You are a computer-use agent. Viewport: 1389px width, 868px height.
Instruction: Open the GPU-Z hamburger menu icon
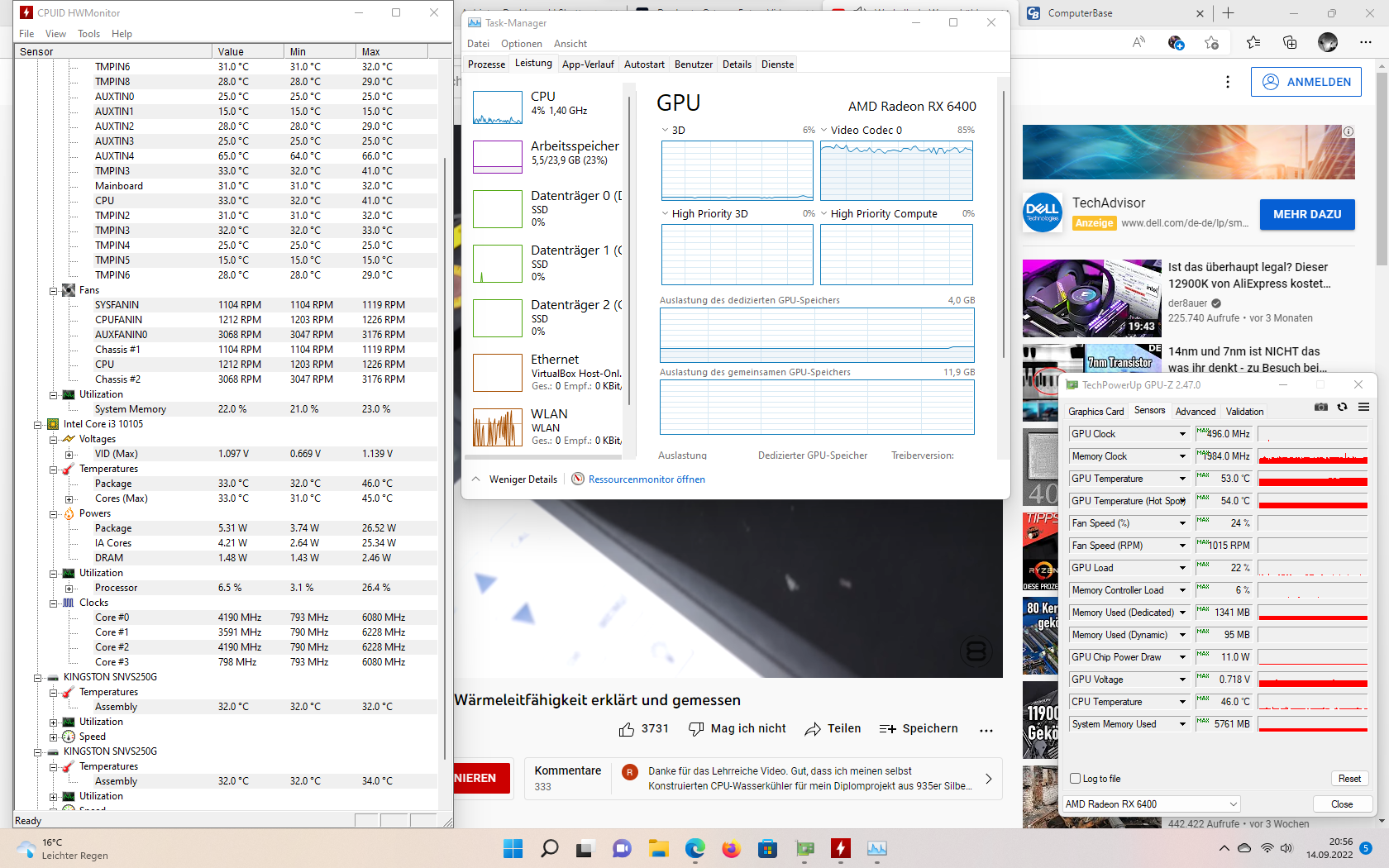1363,407
